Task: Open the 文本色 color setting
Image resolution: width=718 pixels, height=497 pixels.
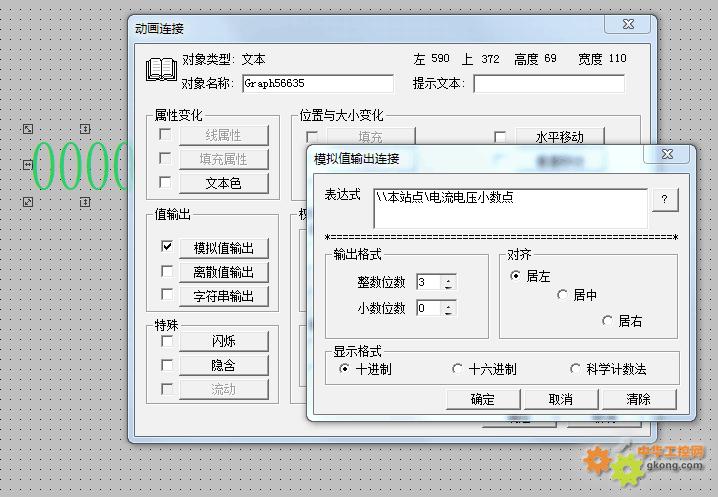Action: click(x=223, y=183)
